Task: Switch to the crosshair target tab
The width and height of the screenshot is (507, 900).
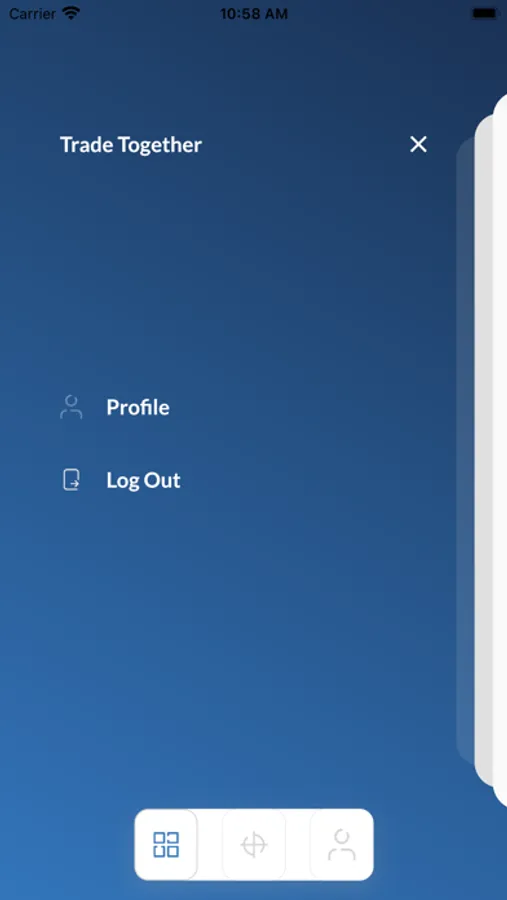Action: pos(254,845)
